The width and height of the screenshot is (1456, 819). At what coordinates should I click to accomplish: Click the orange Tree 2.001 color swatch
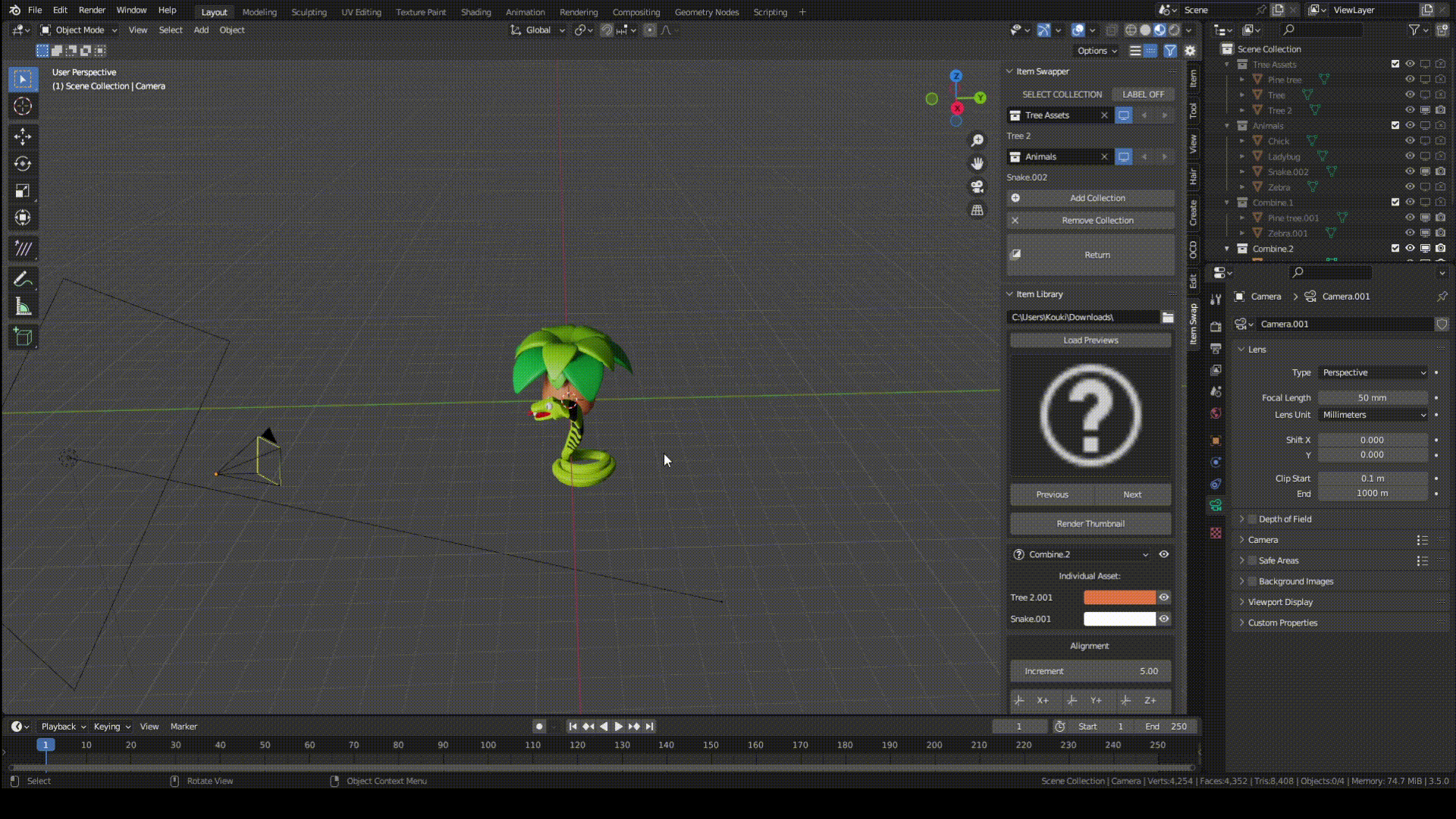(x=1119, y=598)
